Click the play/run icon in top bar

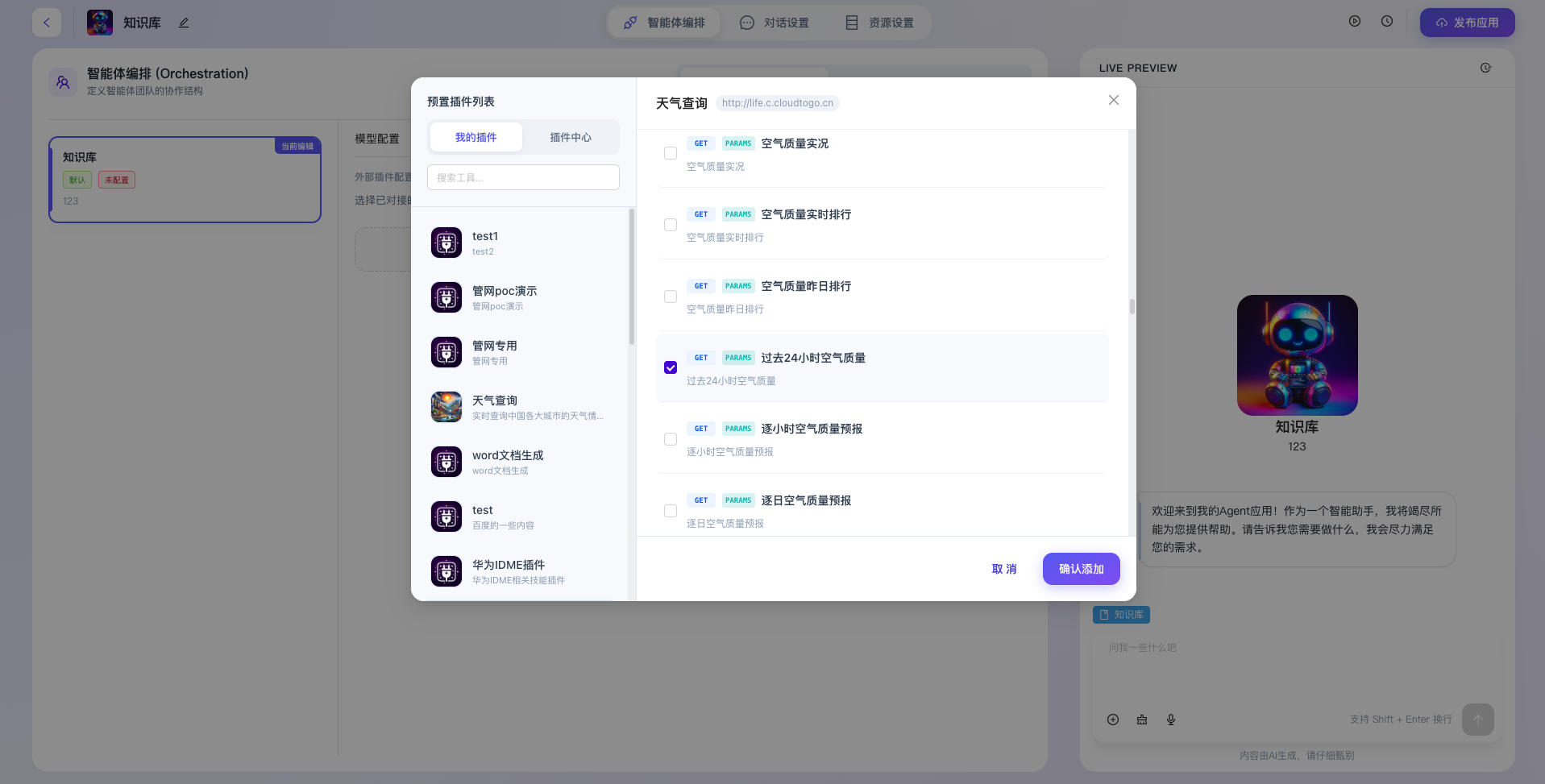pyautogui.click(x=1355, y=22)
